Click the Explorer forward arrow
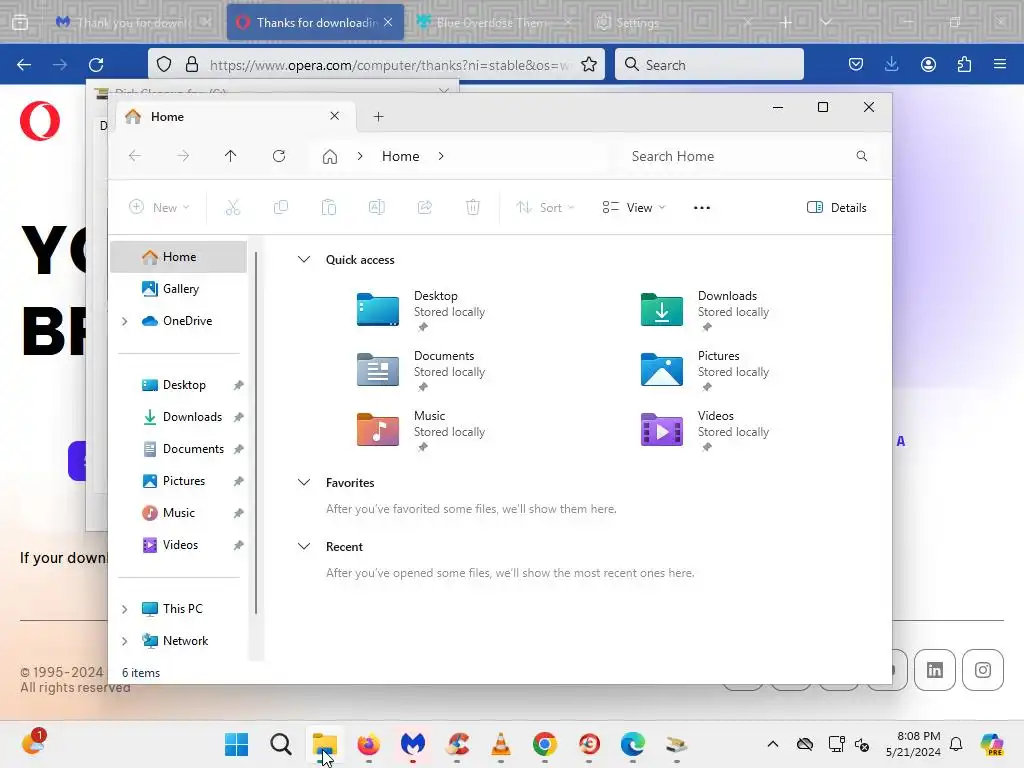Screen dimensions: 1024x768 (x=183, y=156)
